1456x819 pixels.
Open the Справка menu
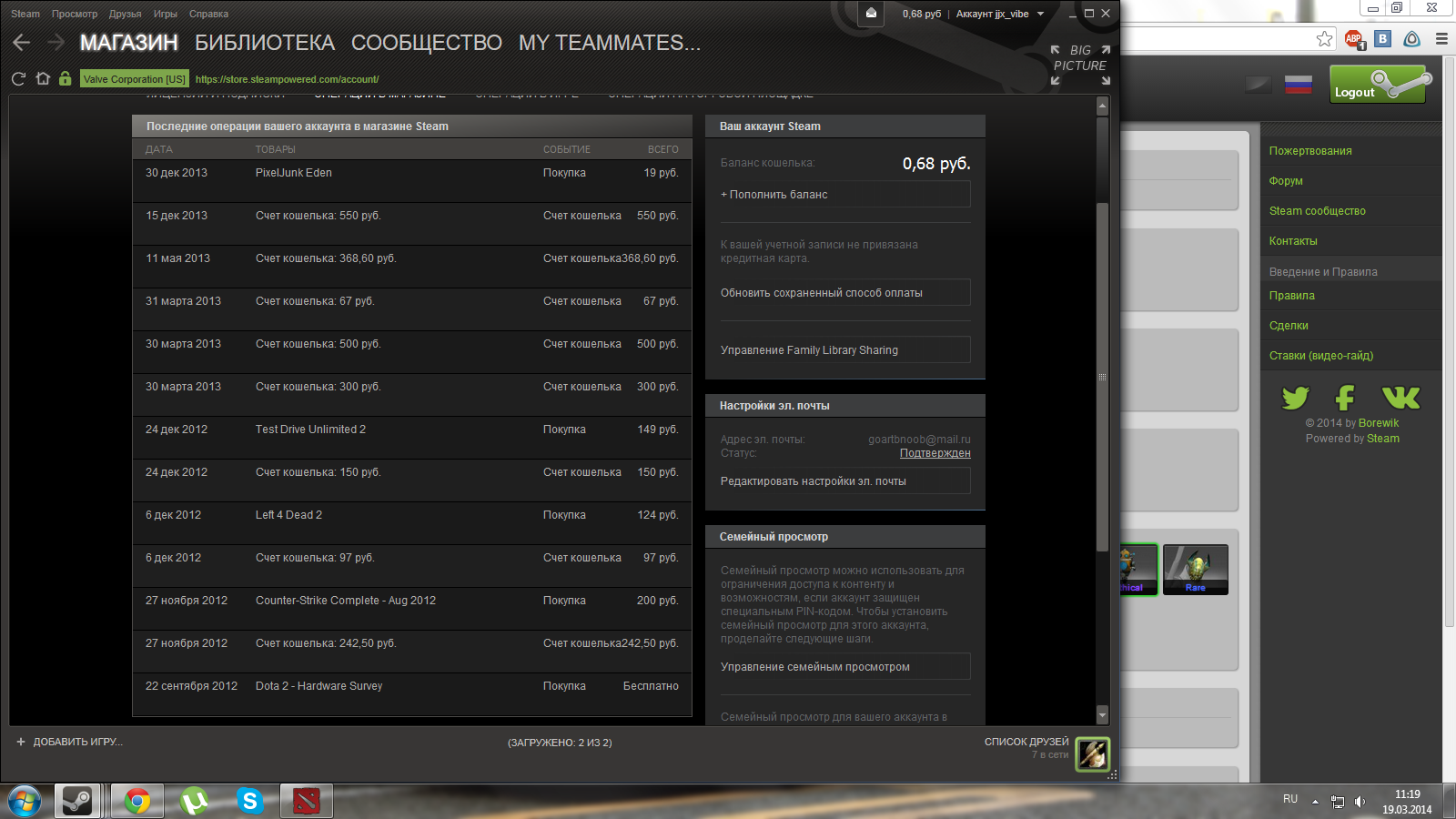[208, 14]
